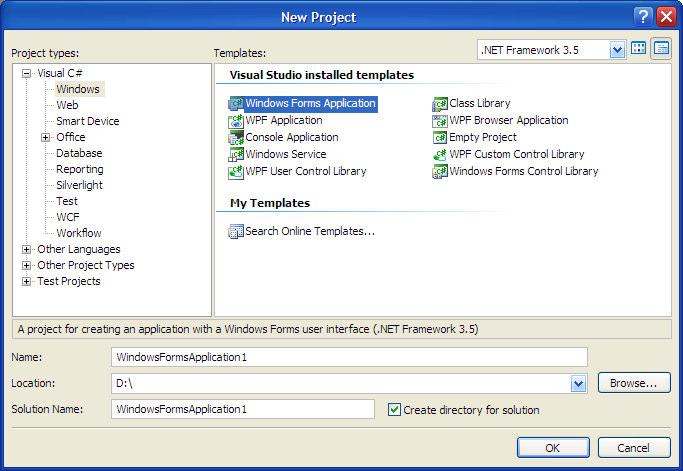Screen dimensions: 683x471
Task: Choose 'Empty Project' template text
Action: [x=483, y=138]
